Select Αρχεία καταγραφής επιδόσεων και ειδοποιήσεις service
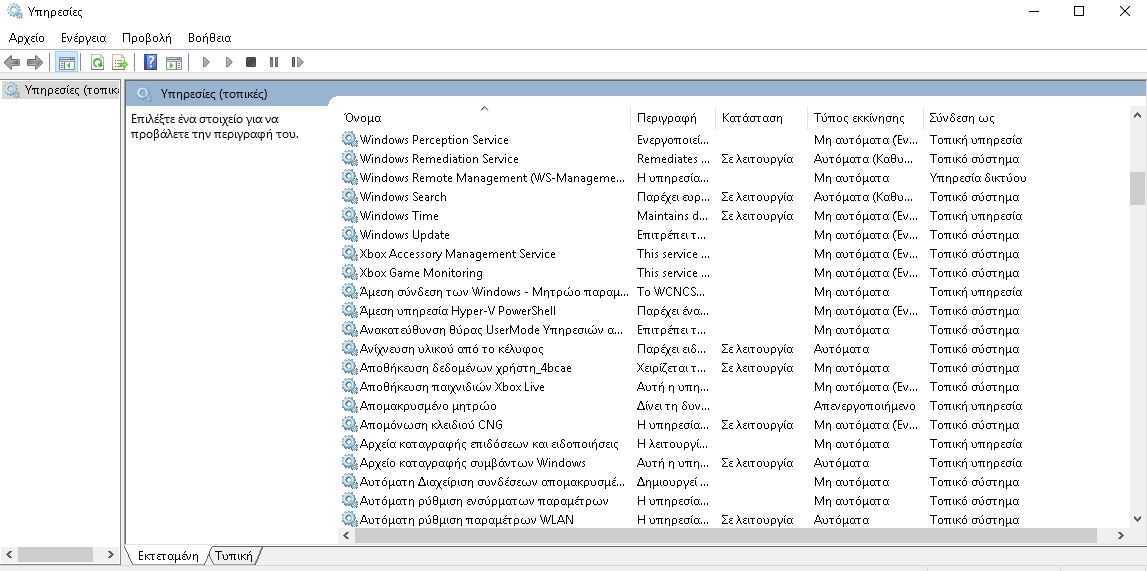The width and height of the screenshot is (1147, 571). [489, 444]
